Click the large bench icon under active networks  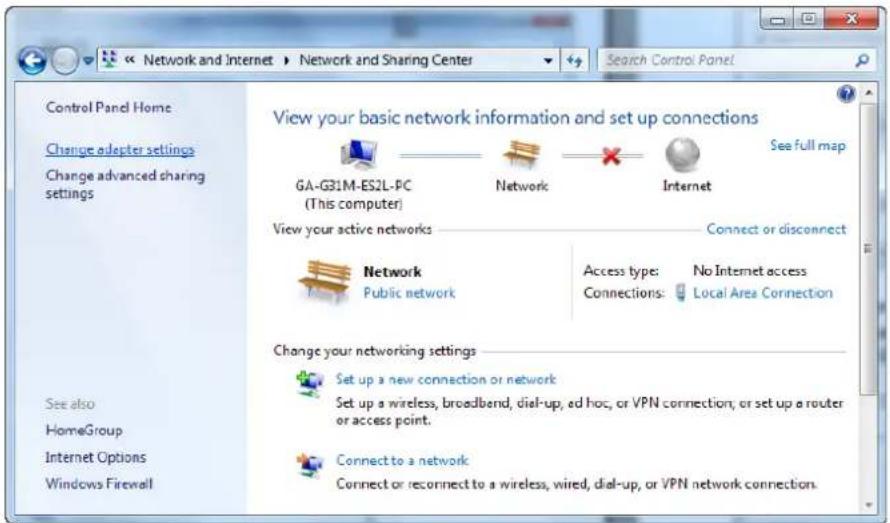pos(325,282)
